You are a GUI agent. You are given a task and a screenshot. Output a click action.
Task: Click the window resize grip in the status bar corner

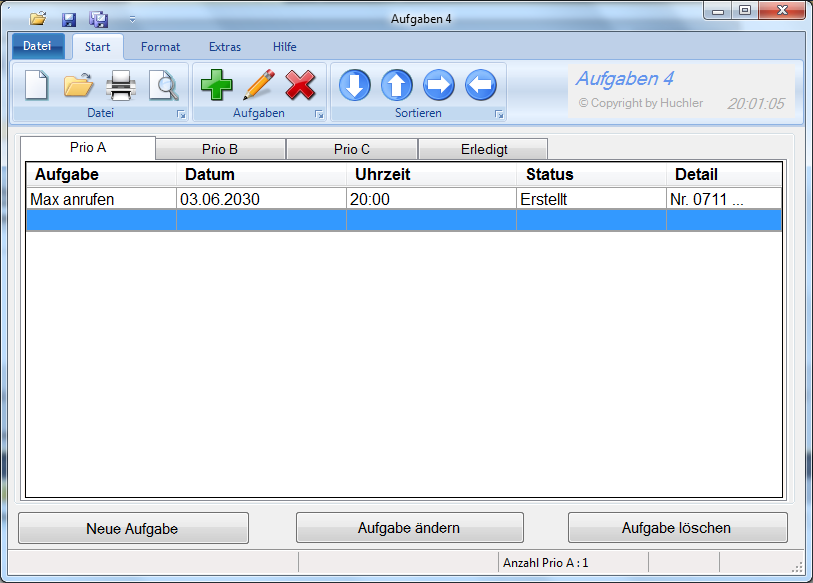[x=797, y=567]
